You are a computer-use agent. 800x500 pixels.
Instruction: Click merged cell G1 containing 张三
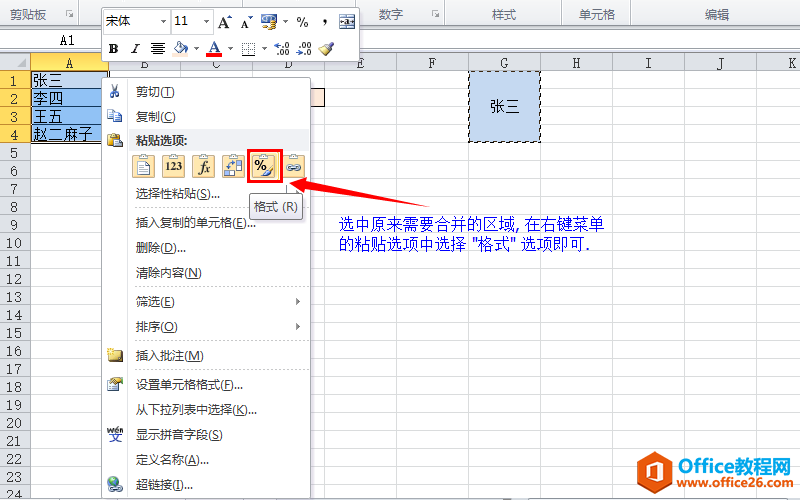click(504, 107)
